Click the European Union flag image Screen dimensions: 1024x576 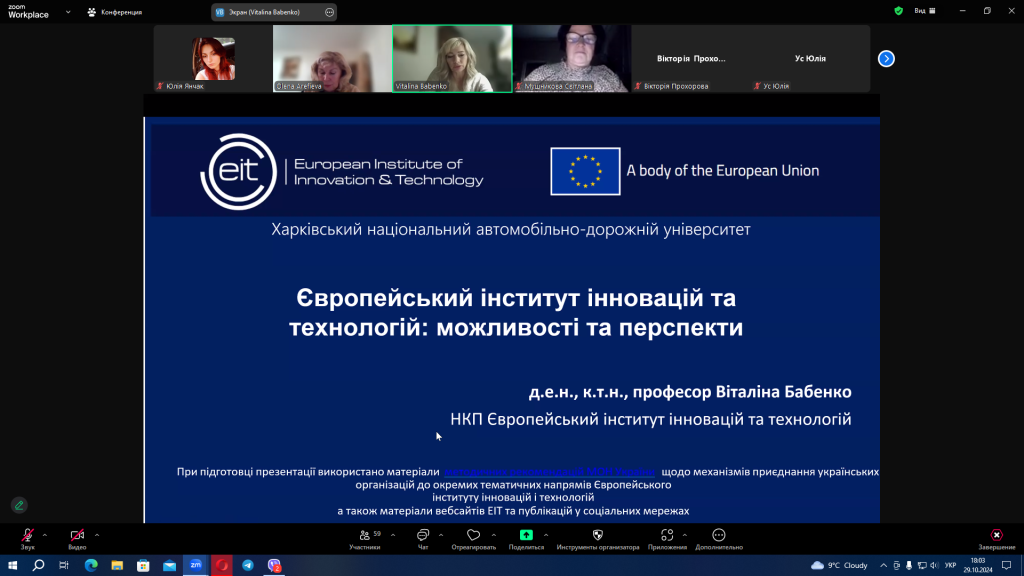click(x=585, y=171)
